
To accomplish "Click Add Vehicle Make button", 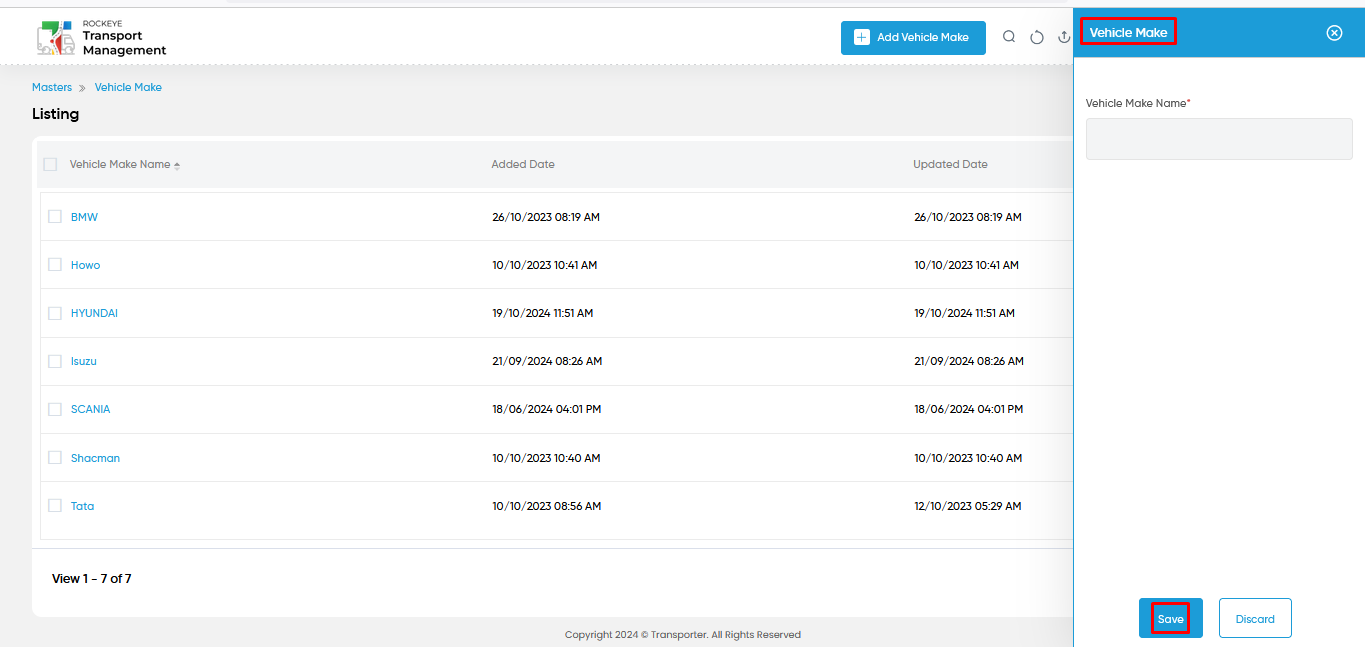I will [x=913, y=38].
